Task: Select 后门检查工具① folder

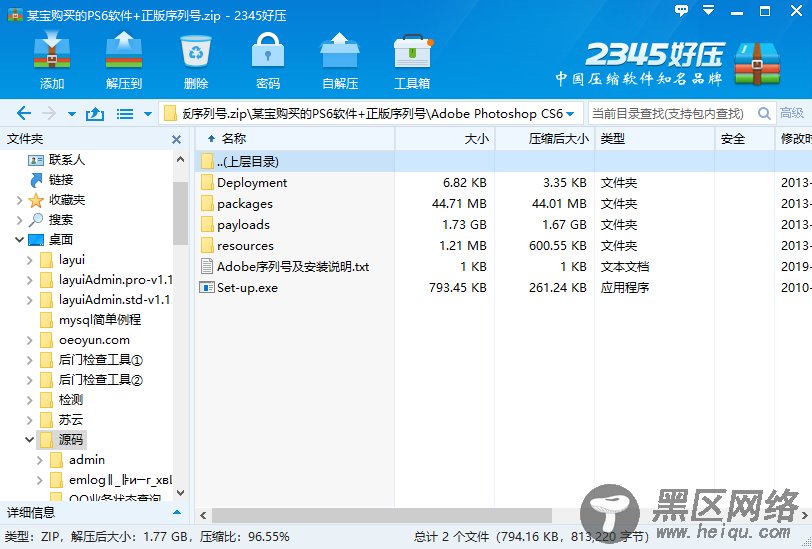Action: [x=100, y=359]
